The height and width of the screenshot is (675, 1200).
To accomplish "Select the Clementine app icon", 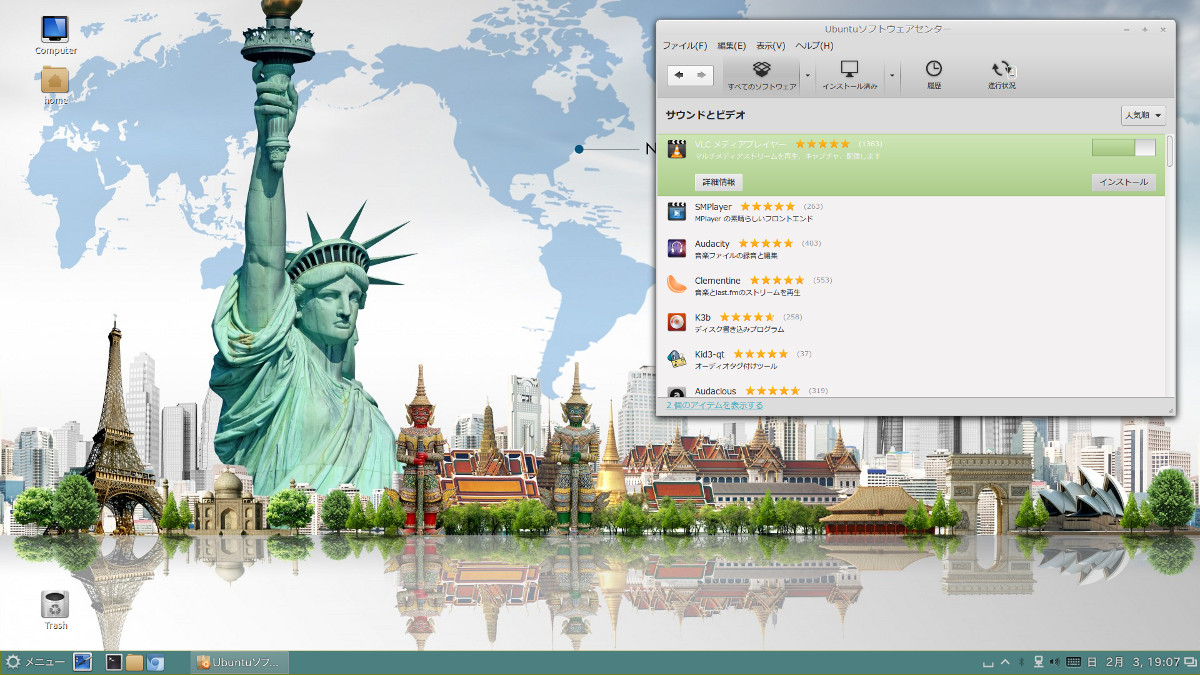I will click(x=676, y=285).
